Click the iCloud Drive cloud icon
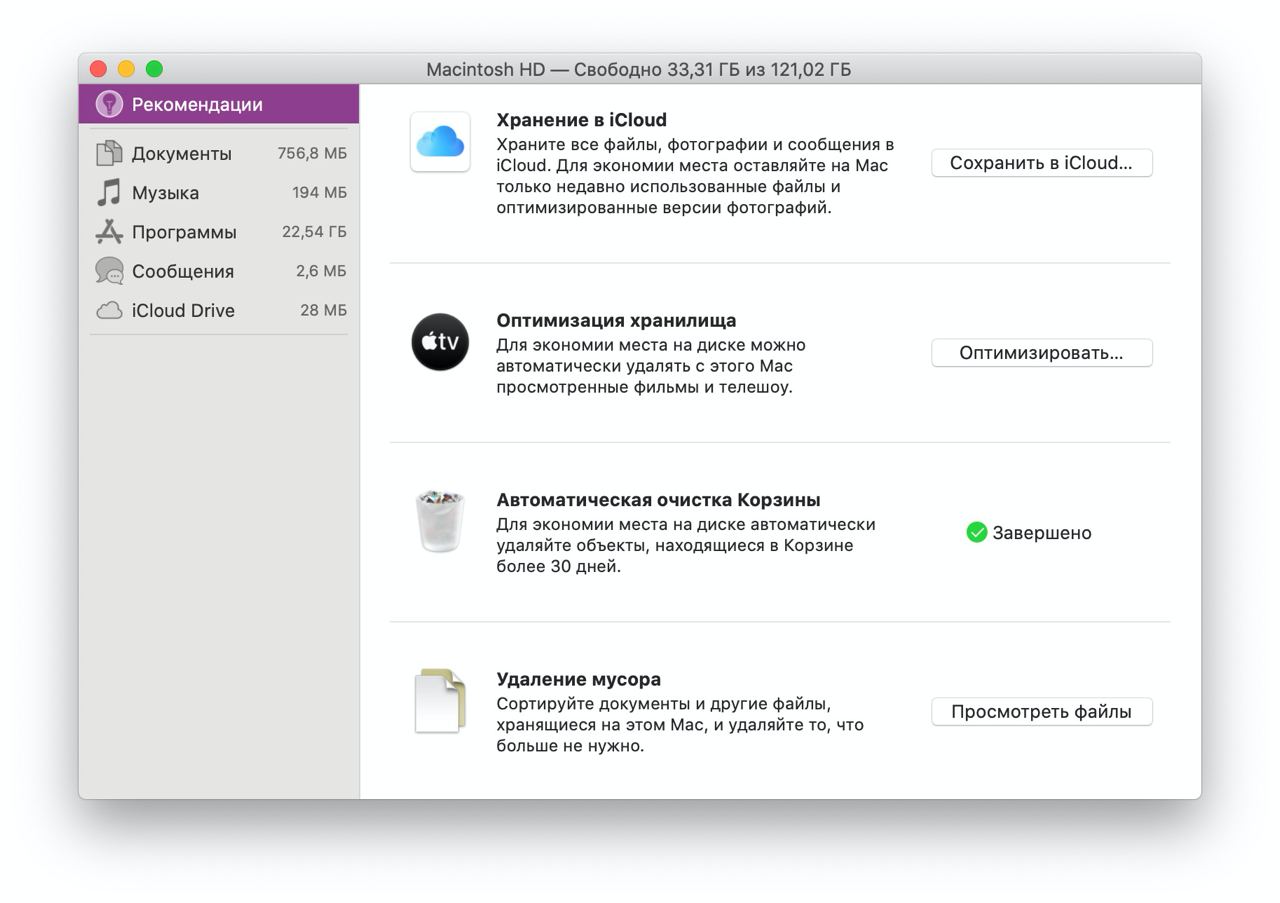Screen dimensions: 1280x903 point(109,311)
